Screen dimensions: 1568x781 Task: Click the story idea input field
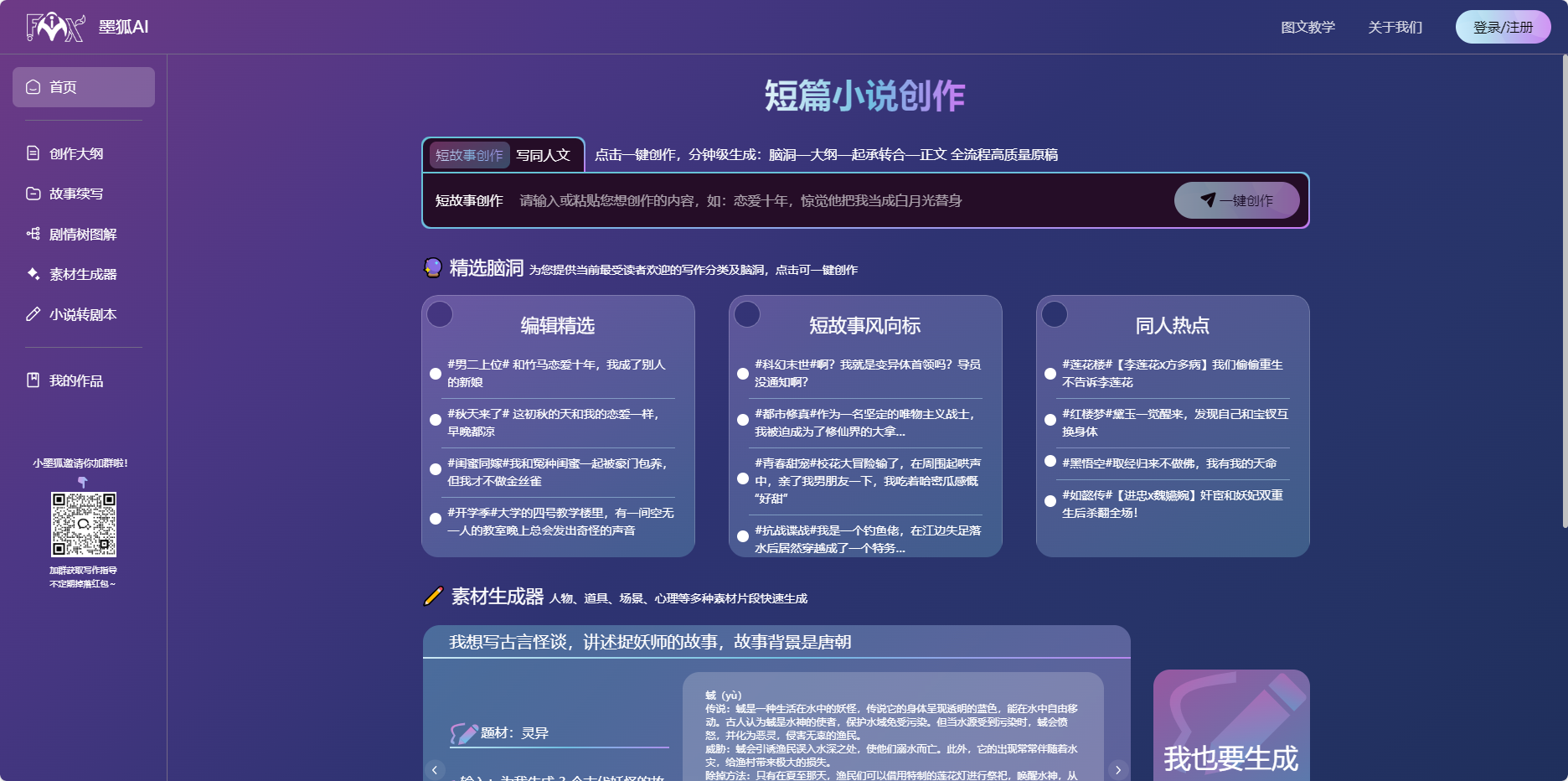[838, 200]
